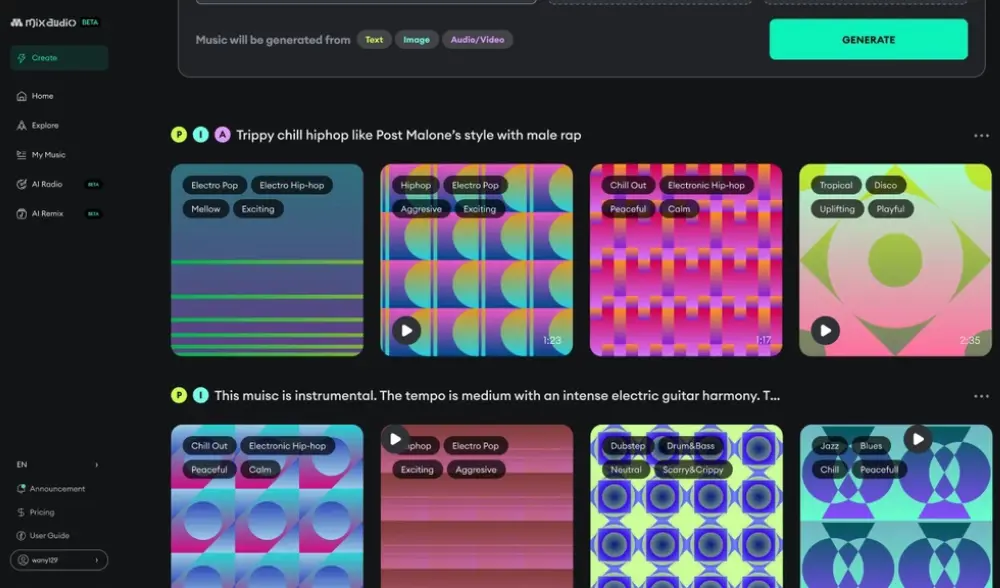Launch AI Radio from the sidebar

(x=46, y=184)
